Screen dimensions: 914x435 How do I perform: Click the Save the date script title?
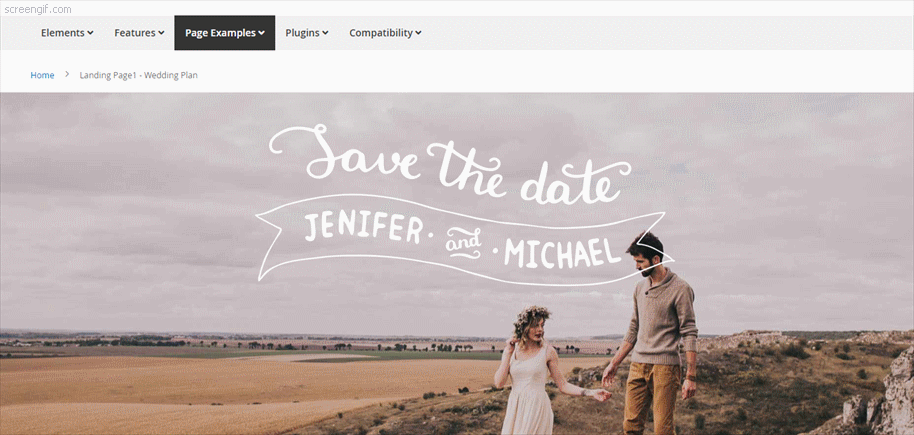pyautogui.click(x=449, y=163)
